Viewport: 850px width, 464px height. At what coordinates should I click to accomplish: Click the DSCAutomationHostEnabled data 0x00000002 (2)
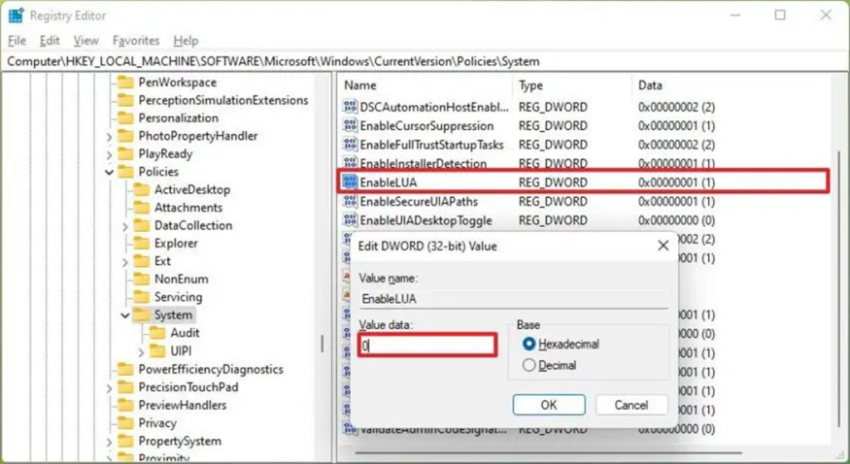click(x=676, y=107)
